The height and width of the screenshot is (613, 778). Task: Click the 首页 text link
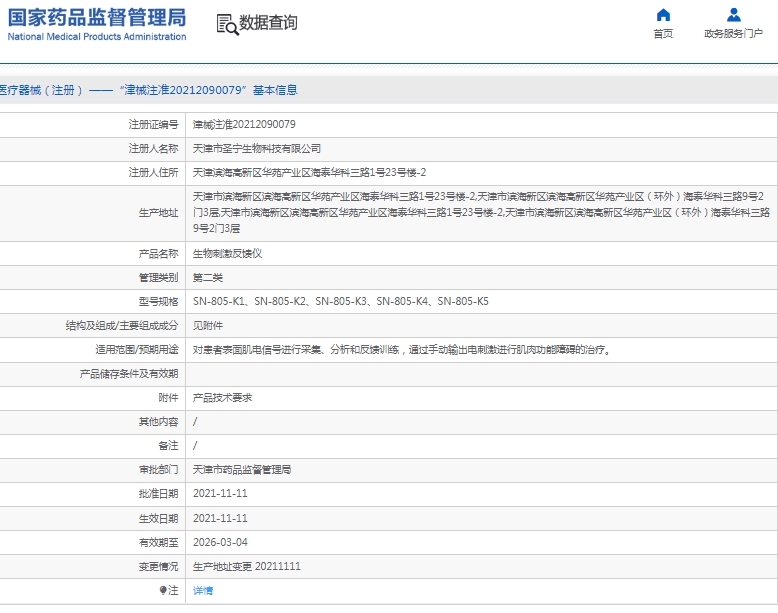point(663,33)
